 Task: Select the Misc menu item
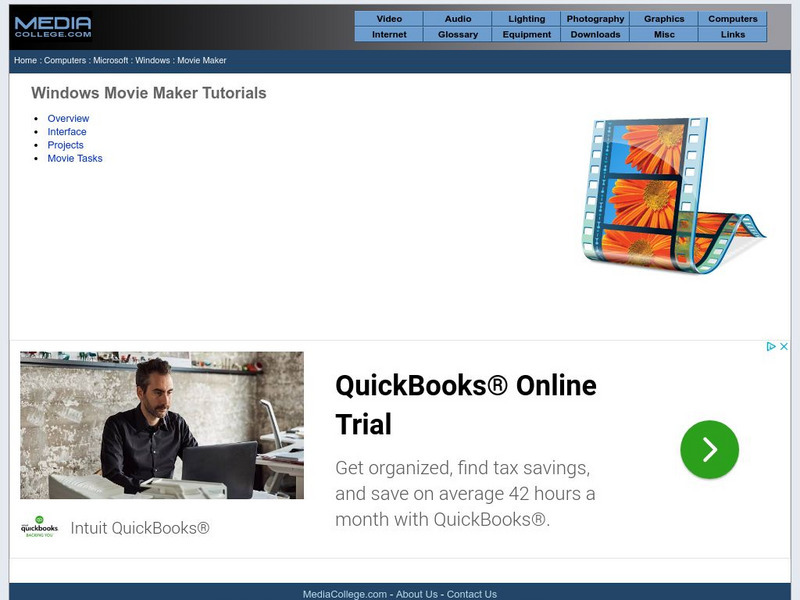click(x=664, y=34)
